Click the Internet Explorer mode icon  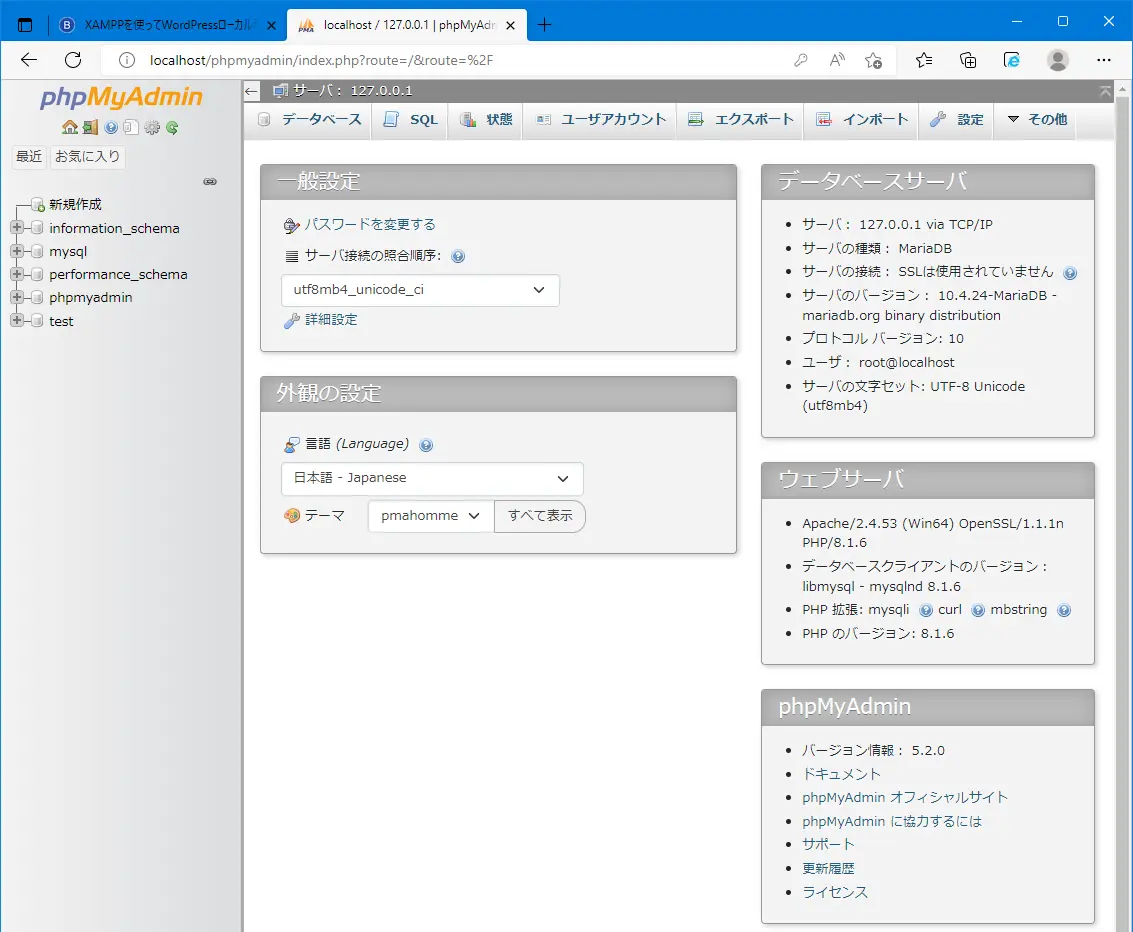(x=1012, y=60)
